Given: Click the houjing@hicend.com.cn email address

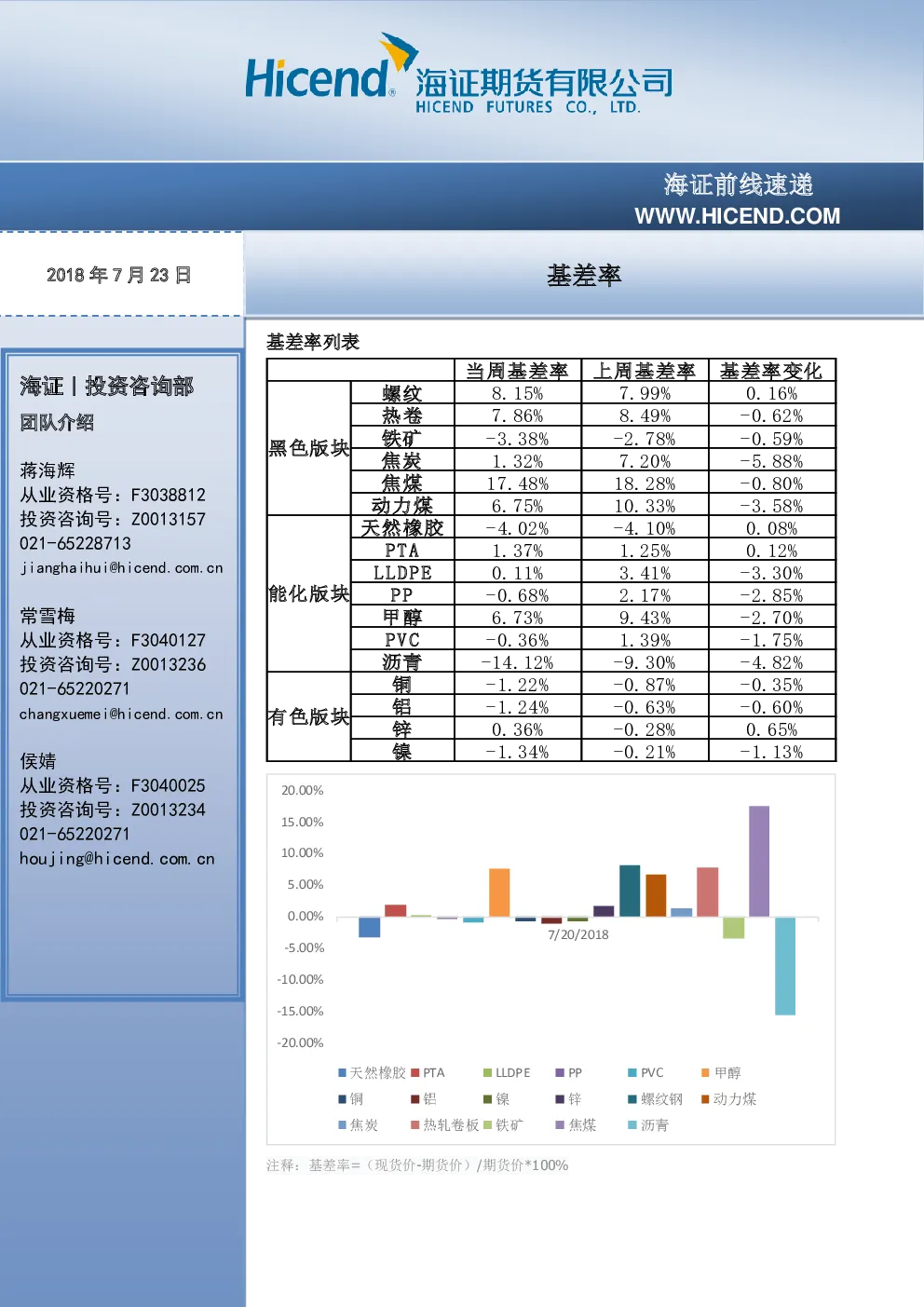Looking at the screenshot, I should pyautogui.click(x=117, y=859).
